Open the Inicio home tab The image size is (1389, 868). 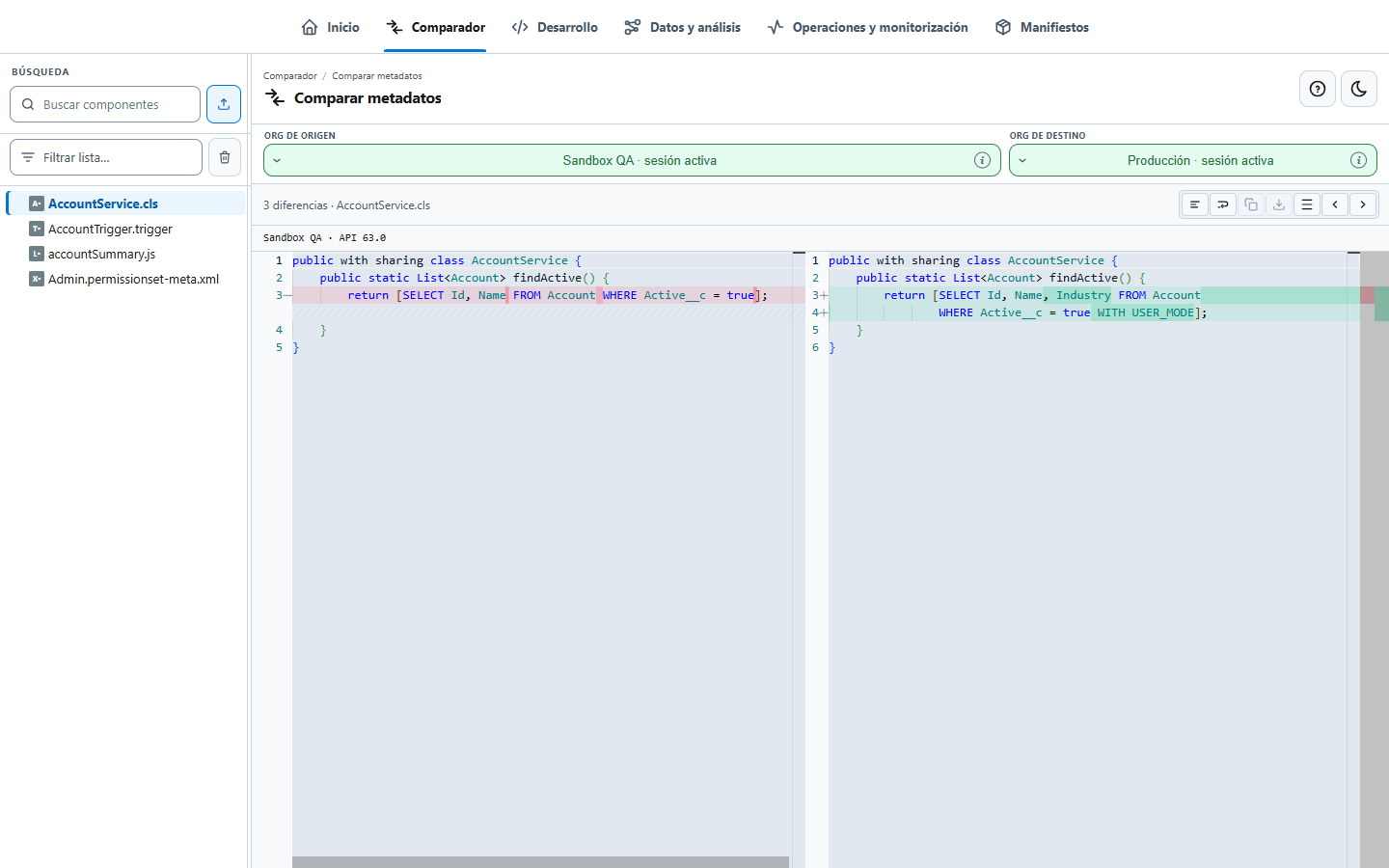click(330, 27)
